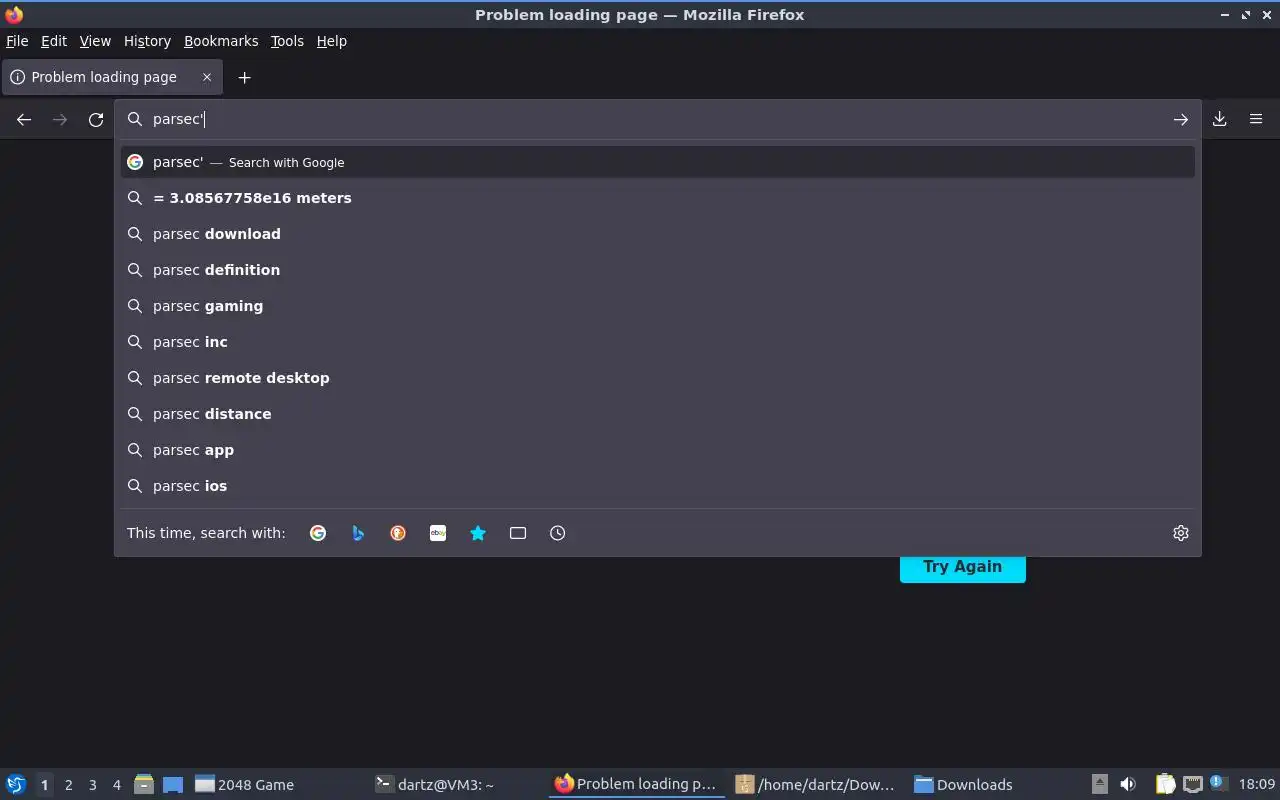Viewport: 1280px width, 800px height.
Task: Select the parsec distance suggestion
Action: 658,414
